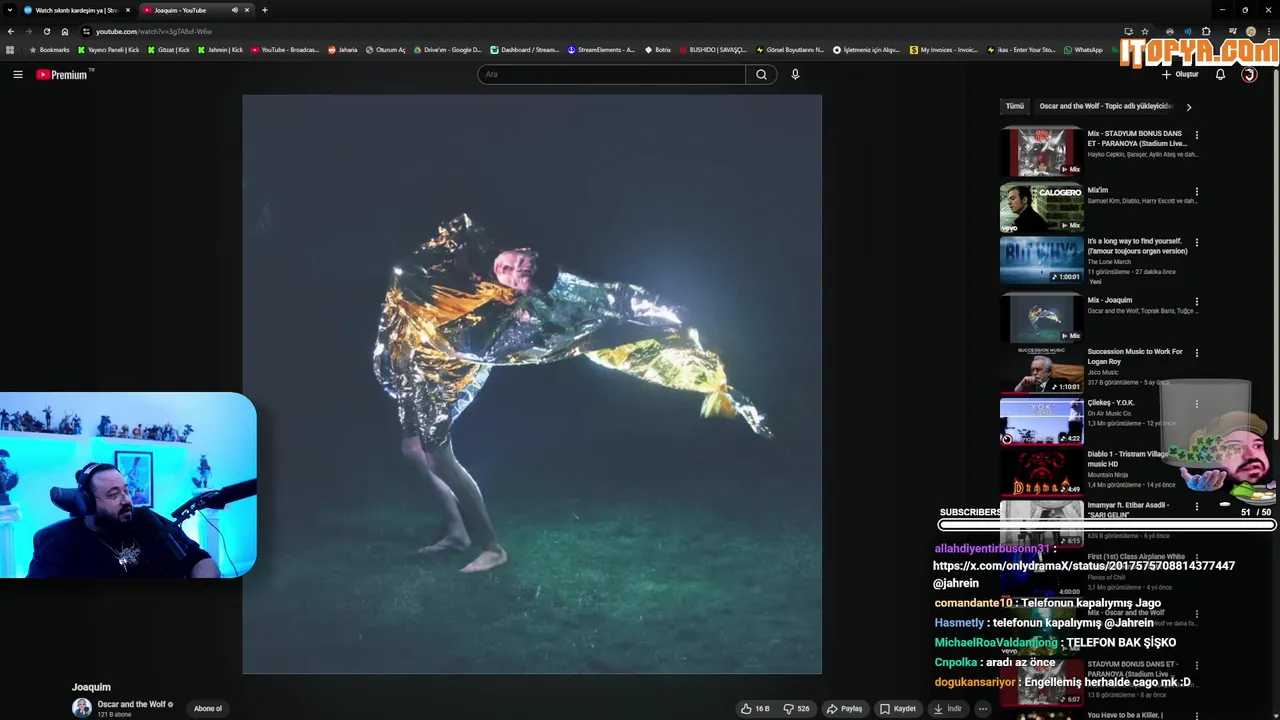Close the Joaquim - YouTube tab

click(247, 10)
